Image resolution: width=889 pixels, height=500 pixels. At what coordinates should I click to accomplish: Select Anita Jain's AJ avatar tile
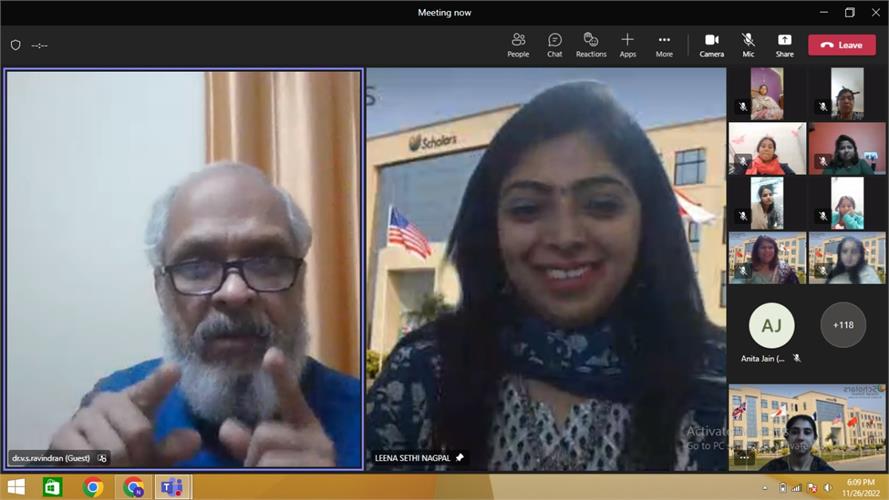pos(771,325)
